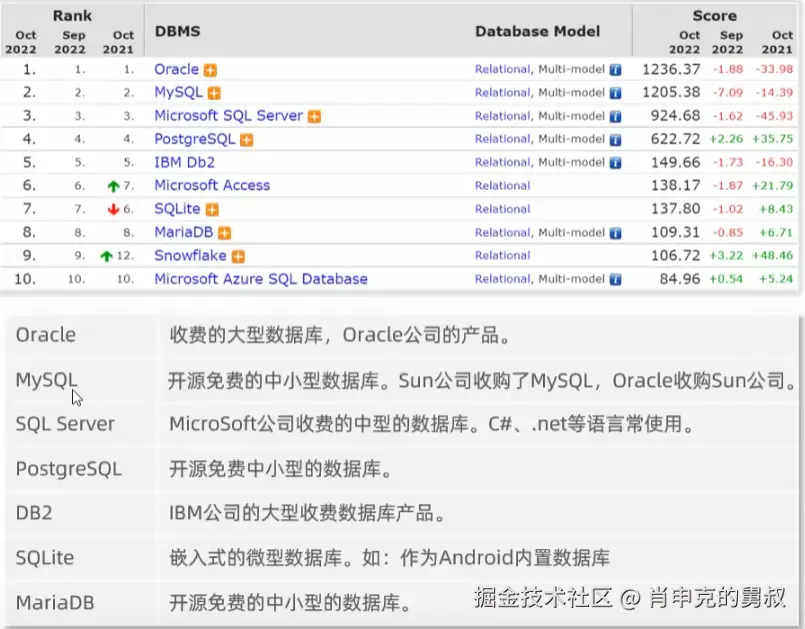Click the PostgreSQL score 622.72
The width and height of the screenshot is (805, 629).
tap(675, 139)
